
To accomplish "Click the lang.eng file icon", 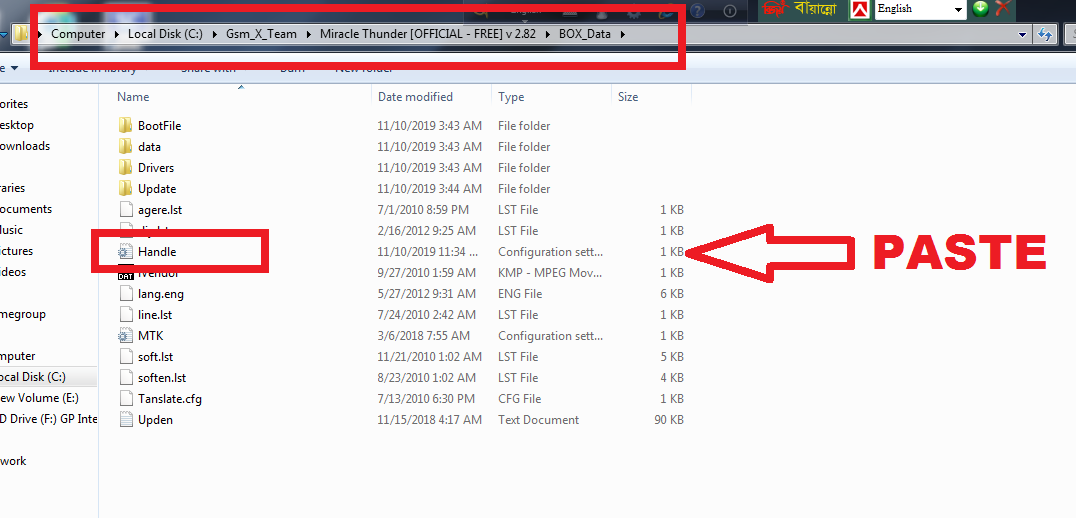I will (x=125, y=294).
